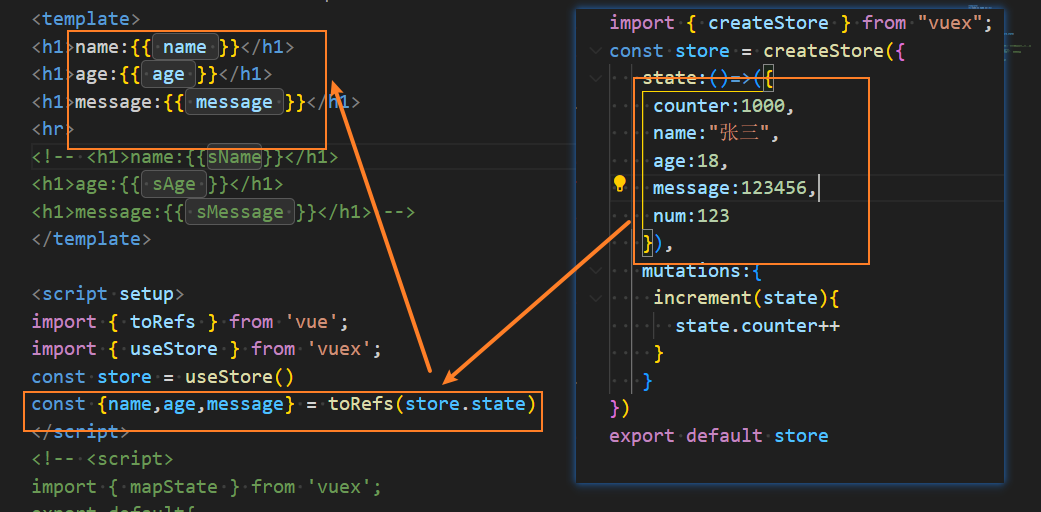The image size is (1041, 512).
Task: Click 'sName' in the commented h1 line
Action: tap(234, 157)
